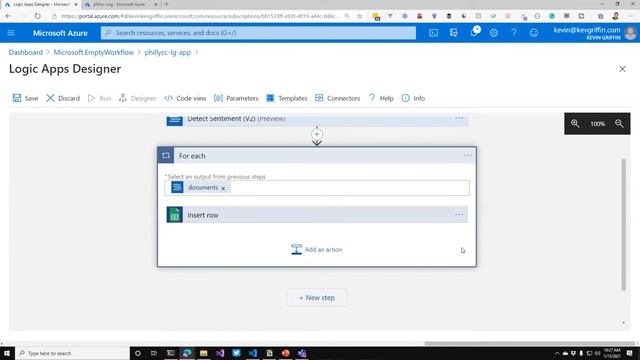Click the Windows taskbar search box

click(73, 353)
